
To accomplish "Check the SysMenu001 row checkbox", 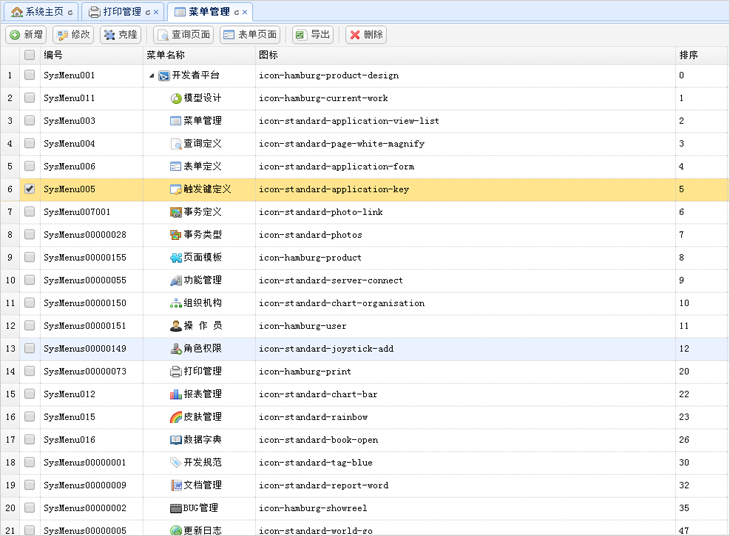I will (x=29, y=75).
